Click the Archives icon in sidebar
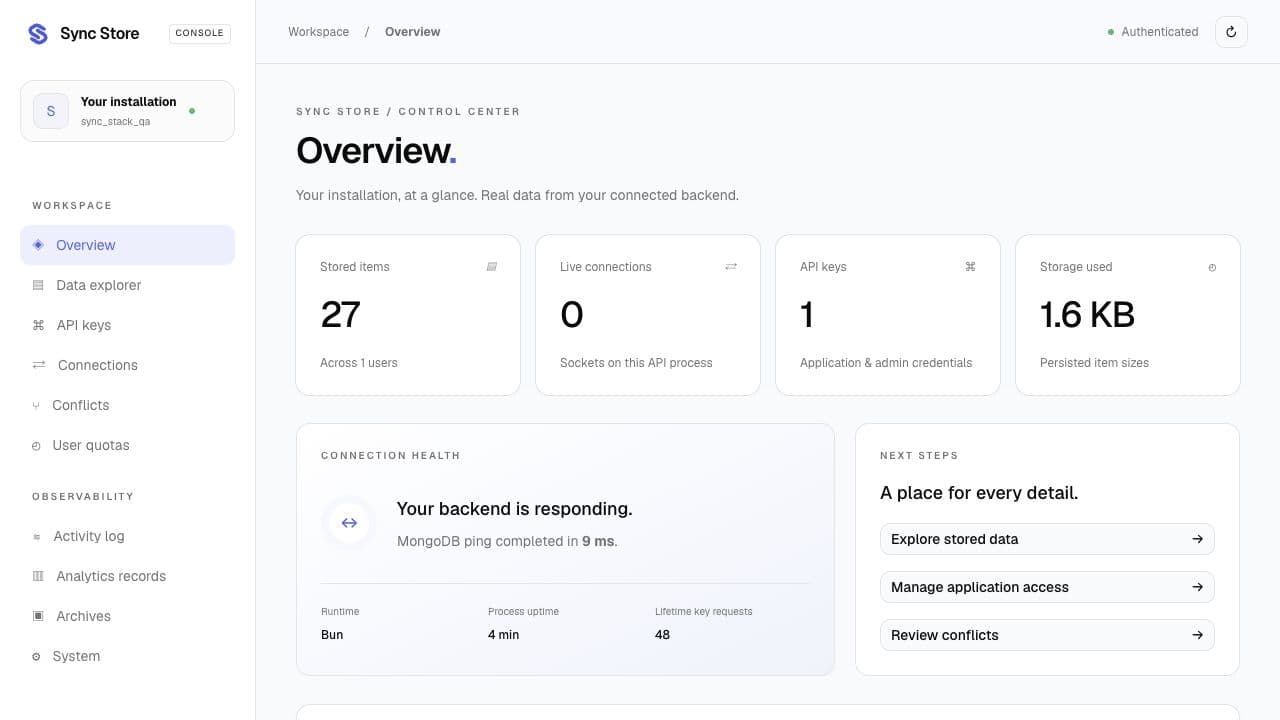This screenshot has height=720, width=1280. click(x=38, y=616)
